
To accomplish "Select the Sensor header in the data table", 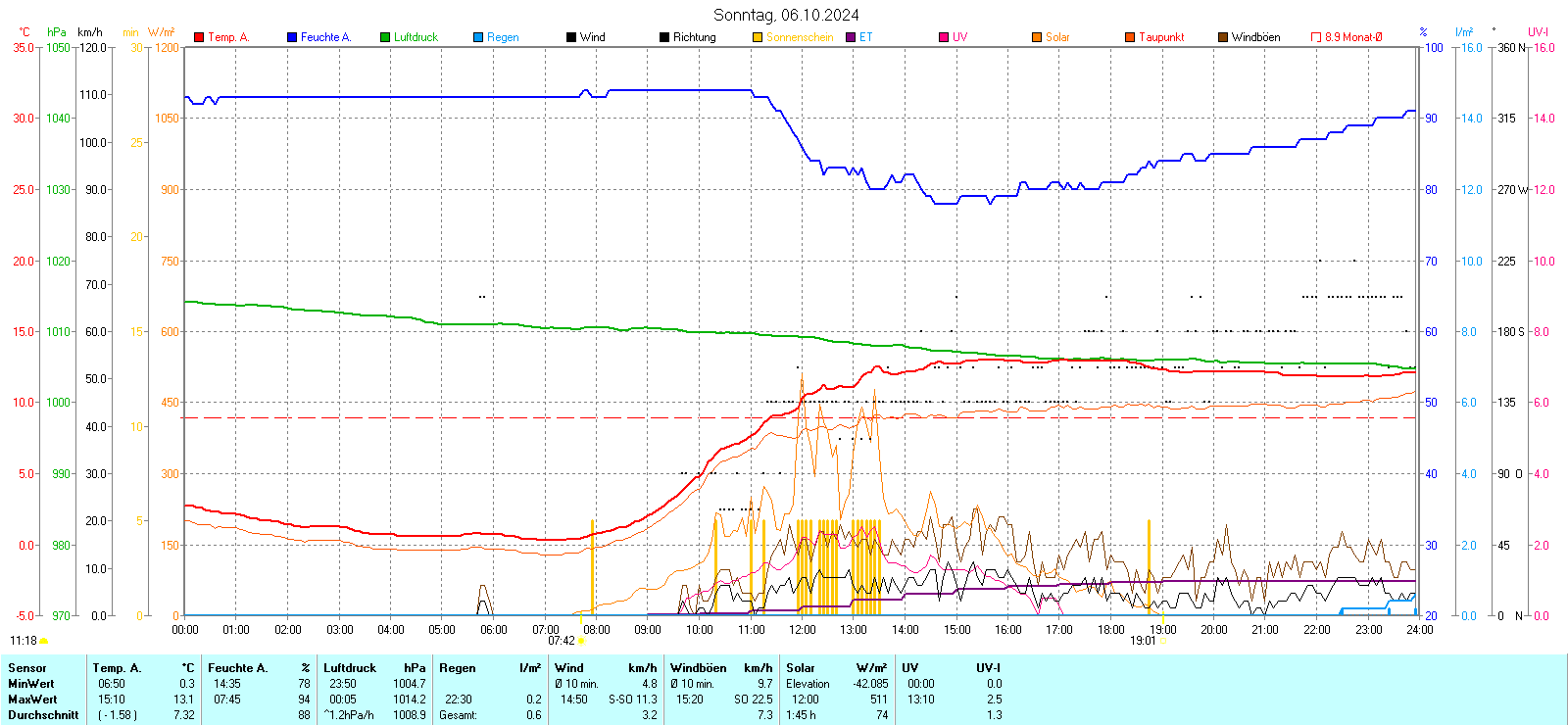I will tap(27, 668).
